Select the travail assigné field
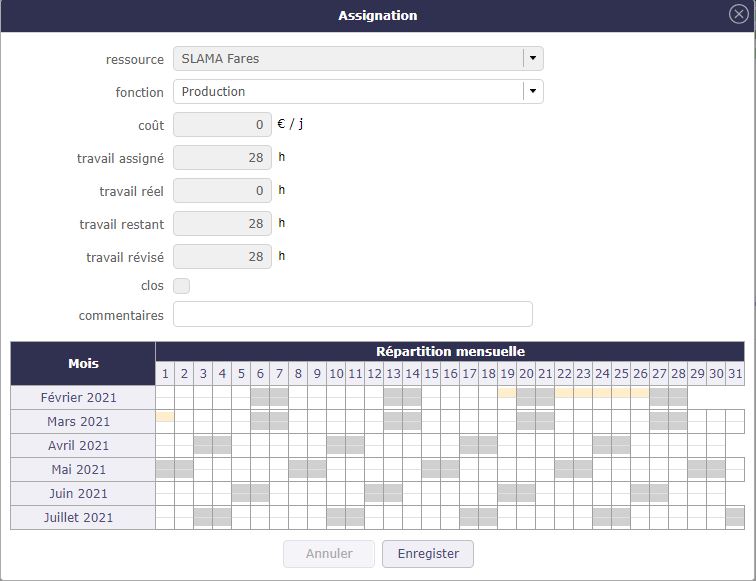This screenshot has height=581, width=756. click(222, 158)
